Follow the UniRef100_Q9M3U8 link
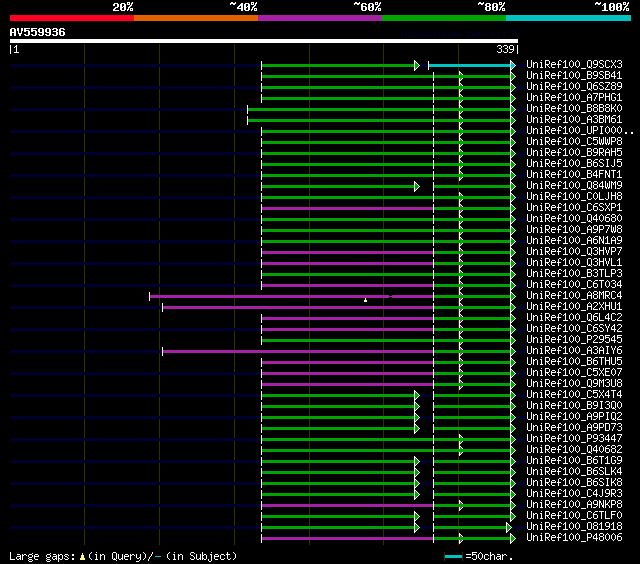Viewport: 640px width, 564px height. [574, 384]
